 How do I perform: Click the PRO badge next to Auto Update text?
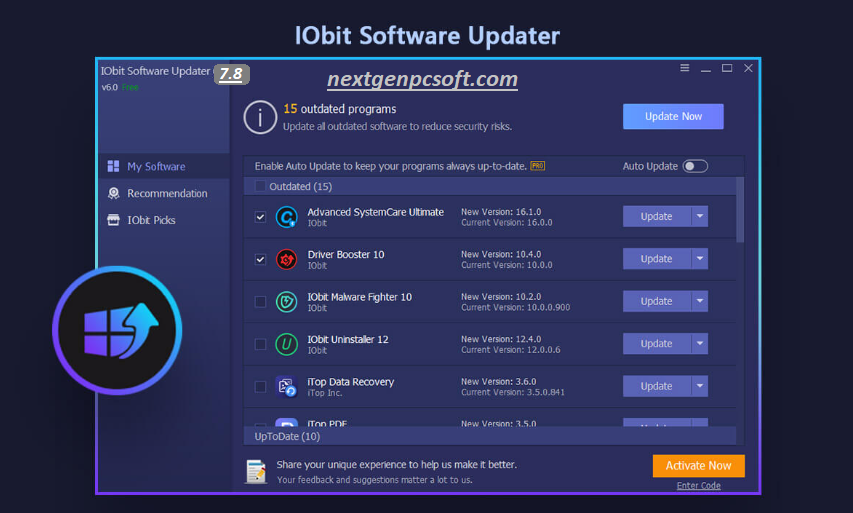tap(537, 166)
